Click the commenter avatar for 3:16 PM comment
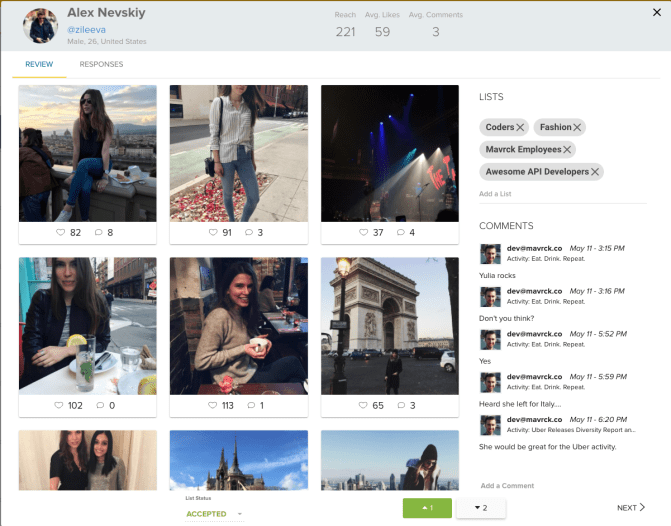This screenshot has width=671, height=526. [490, 297]
